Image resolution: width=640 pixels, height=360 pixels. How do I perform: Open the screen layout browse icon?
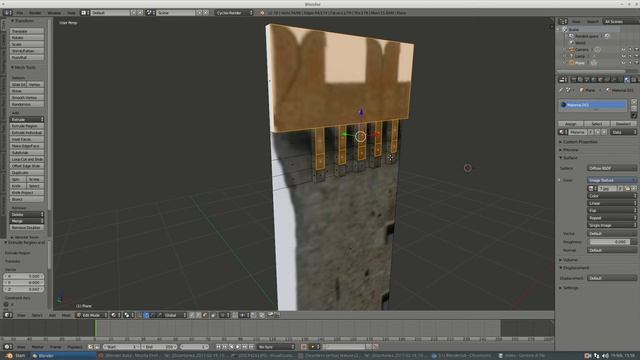click(84, 13)
